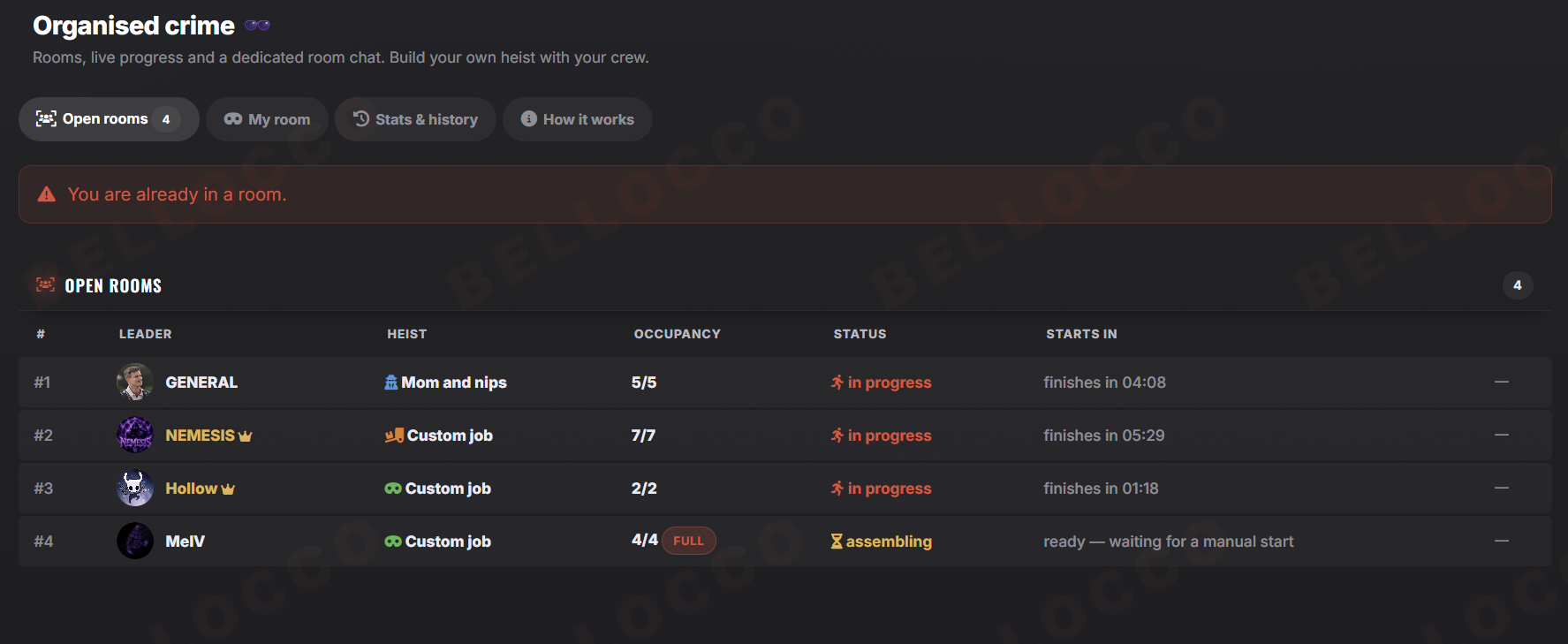The height and width of the screenshot is (644, 1568).
Task: Click the room count badge right of Open Rooms header
Action: click(1518, 285)
